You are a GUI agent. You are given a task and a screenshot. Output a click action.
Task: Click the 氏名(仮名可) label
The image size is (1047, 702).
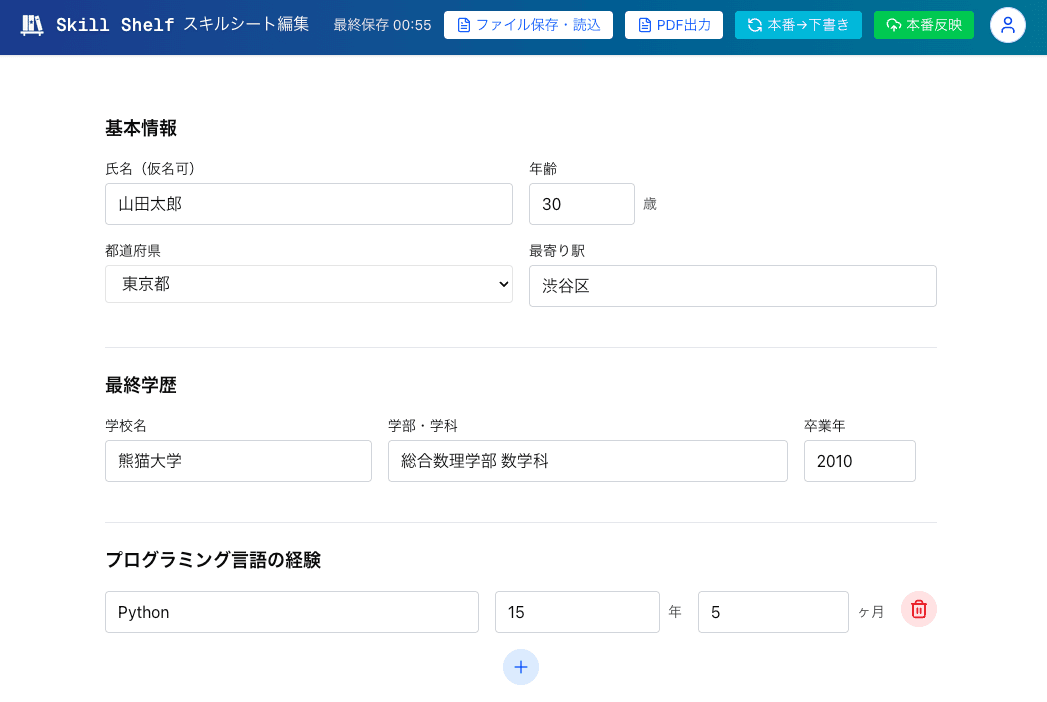(x=152, y=169)
